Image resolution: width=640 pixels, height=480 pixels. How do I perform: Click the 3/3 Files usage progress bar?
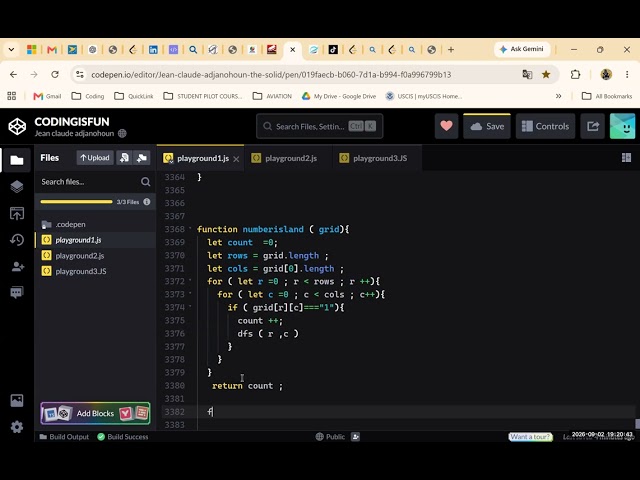76,202
